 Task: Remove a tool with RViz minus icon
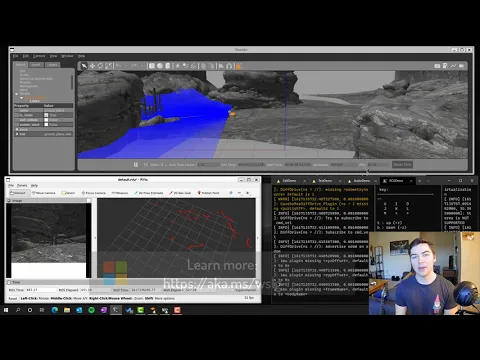(x=239, y=193)
